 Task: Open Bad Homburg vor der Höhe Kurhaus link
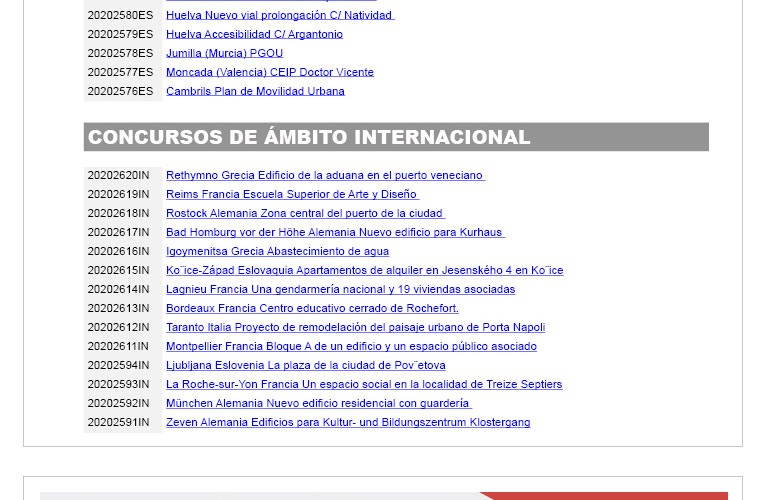tap(335, 232)
